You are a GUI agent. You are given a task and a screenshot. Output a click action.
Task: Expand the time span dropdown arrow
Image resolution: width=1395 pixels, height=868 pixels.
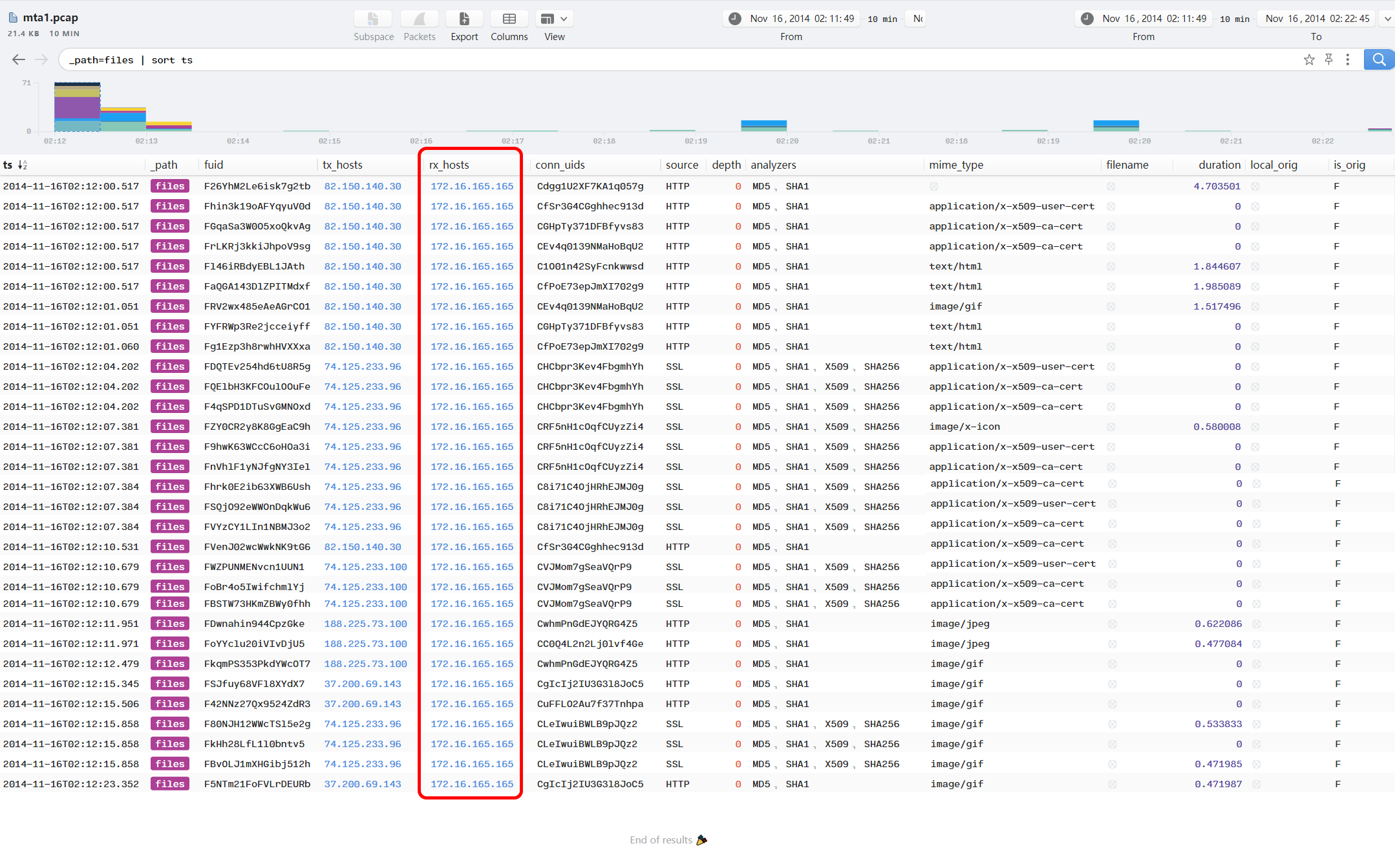coord(1387,19)
